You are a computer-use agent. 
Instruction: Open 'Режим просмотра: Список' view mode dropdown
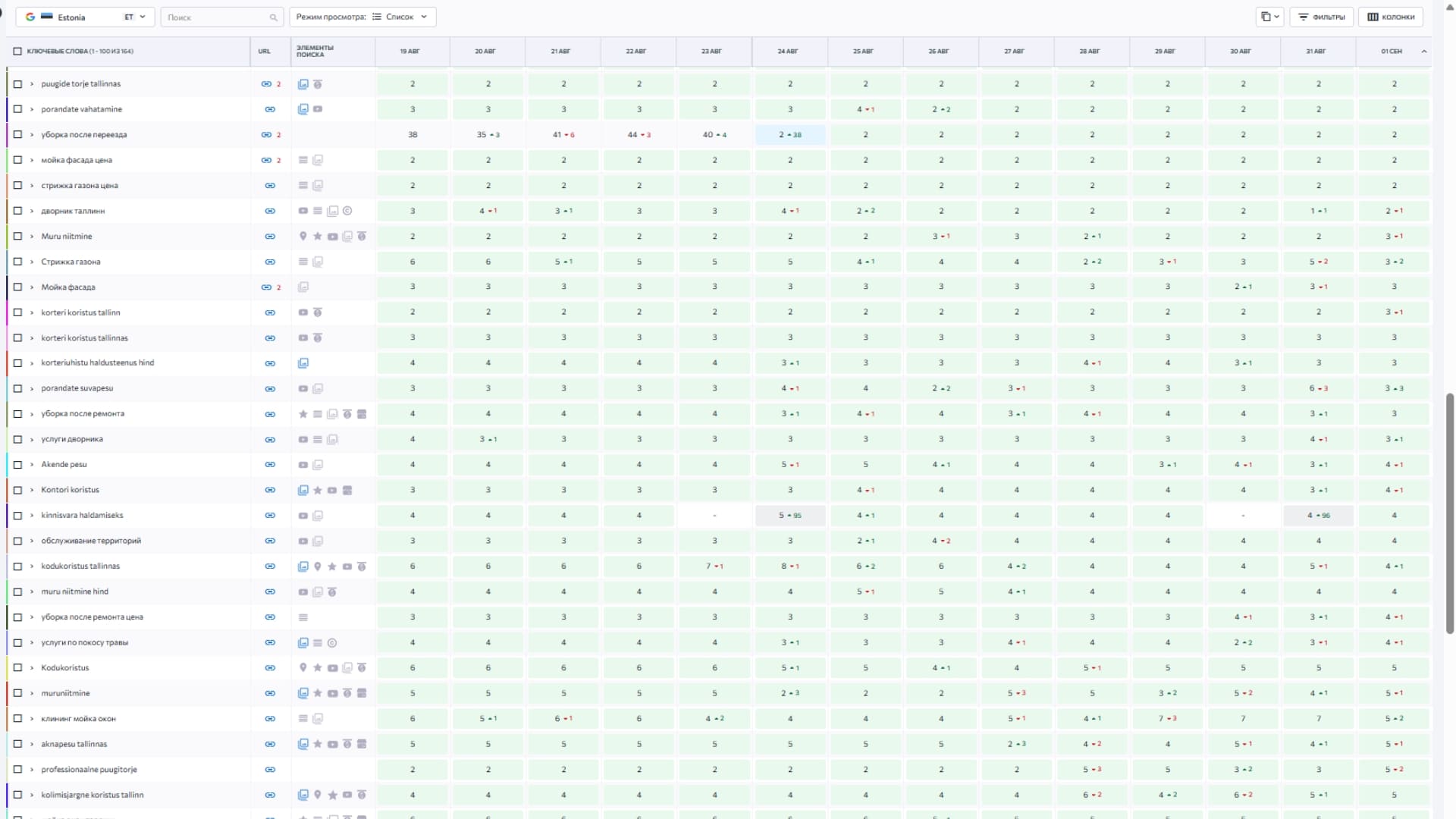[362, 17]
